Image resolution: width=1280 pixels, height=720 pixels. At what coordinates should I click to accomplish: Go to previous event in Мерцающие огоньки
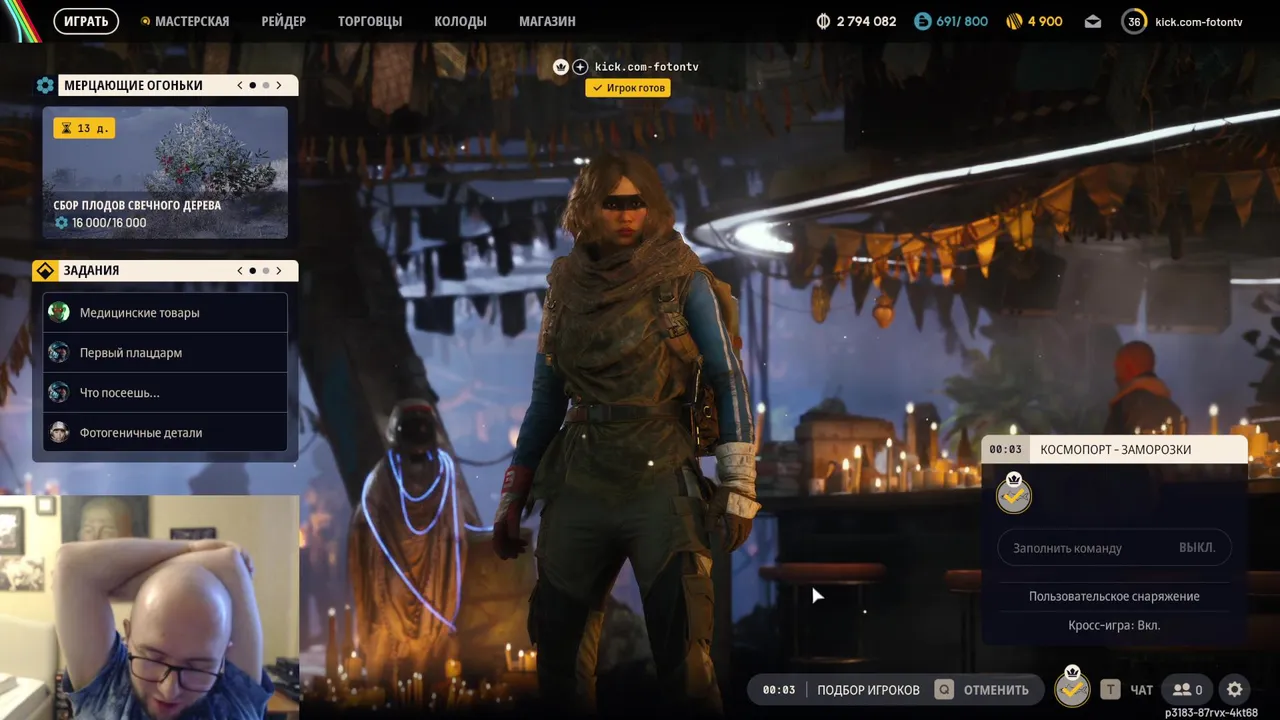click(x=240, y=86)
